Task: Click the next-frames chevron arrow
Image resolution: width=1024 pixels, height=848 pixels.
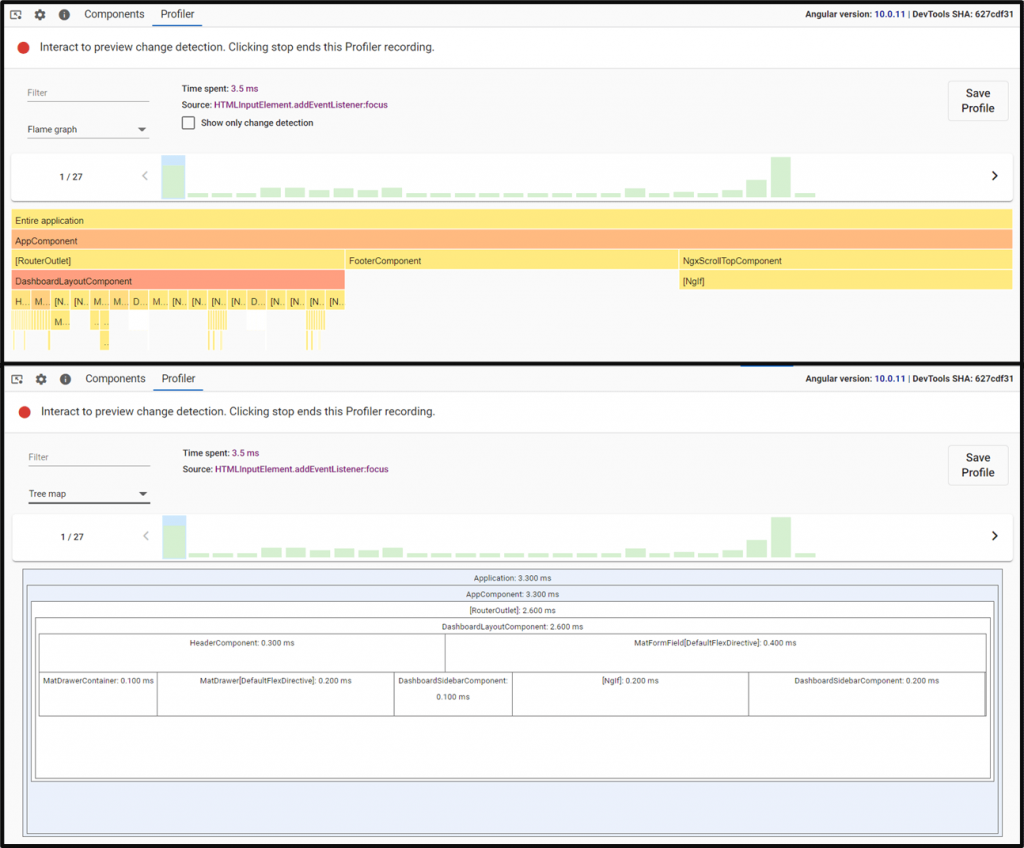Action: coord(995,175)
